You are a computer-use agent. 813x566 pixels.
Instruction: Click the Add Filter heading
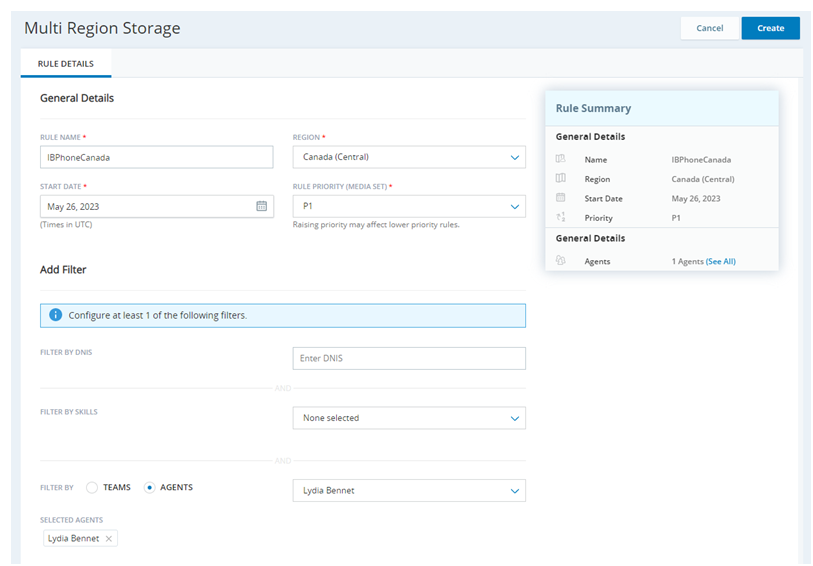pyautogui.click(x=63, y=270)
